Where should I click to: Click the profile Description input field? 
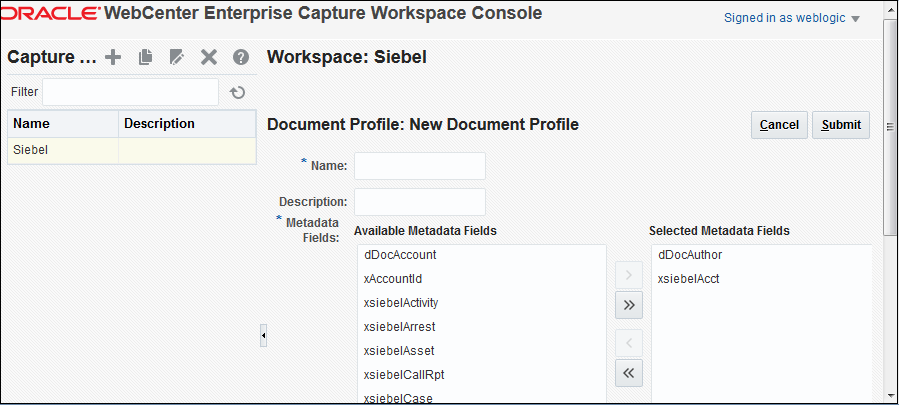(x=419, y=202)
